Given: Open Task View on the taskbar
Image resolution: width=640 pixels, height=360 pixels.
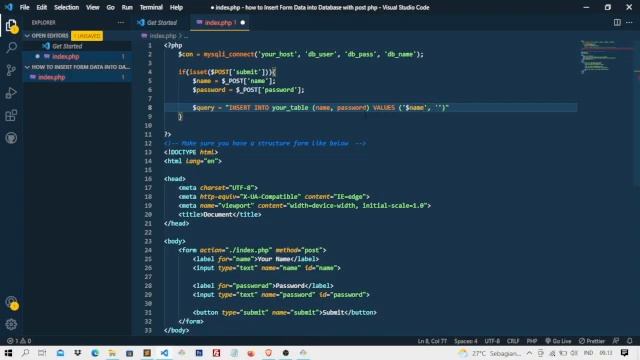Looking at the screenshot, I should coord(42,353).
